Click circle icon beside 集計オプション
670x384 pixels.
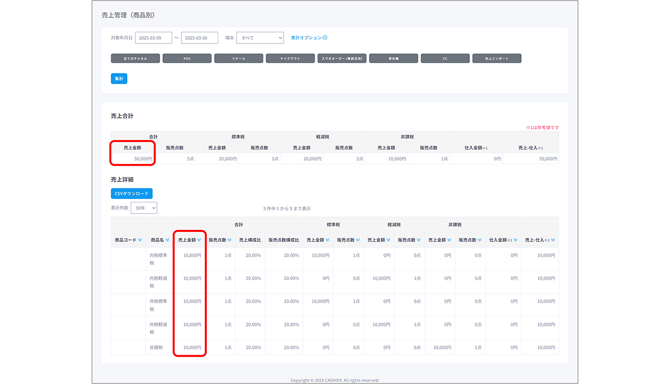pos(325,38)
